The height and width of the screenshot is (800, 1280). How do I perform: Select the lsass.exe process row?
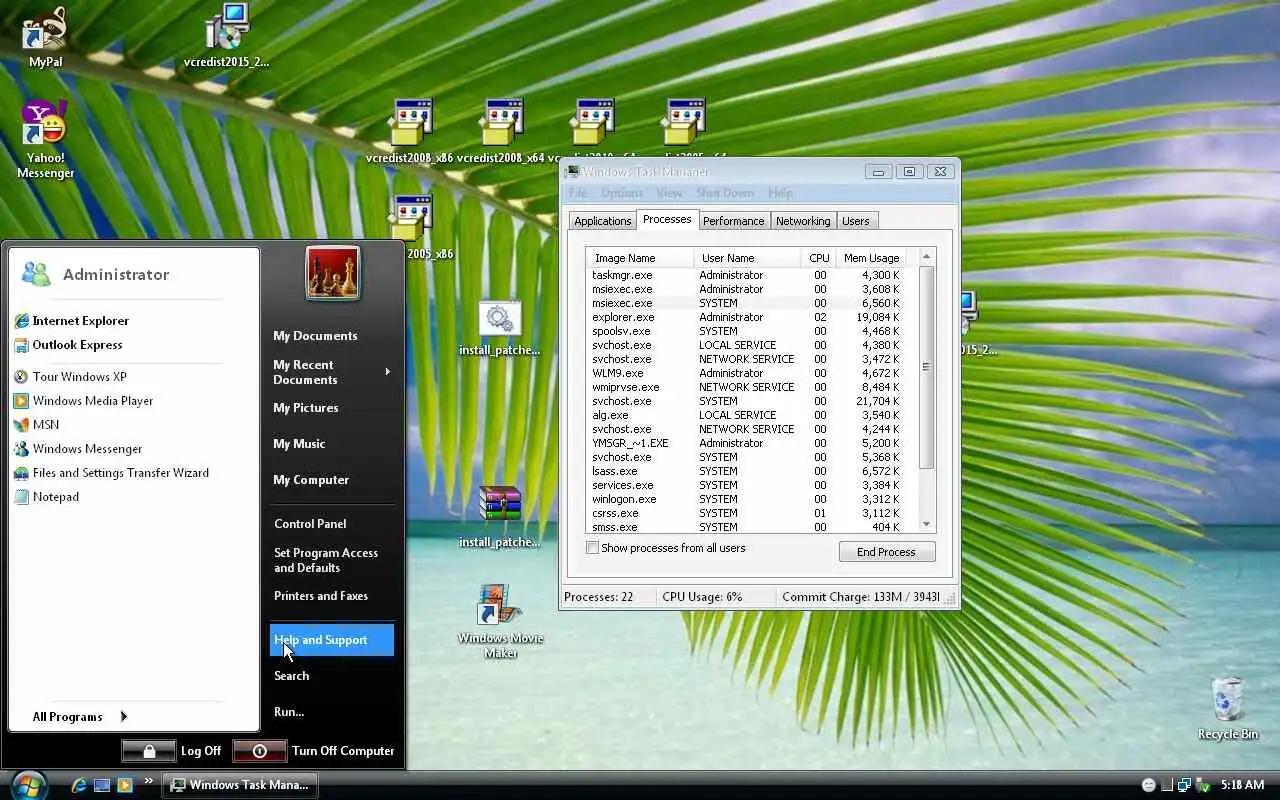(x=750, y=471)
